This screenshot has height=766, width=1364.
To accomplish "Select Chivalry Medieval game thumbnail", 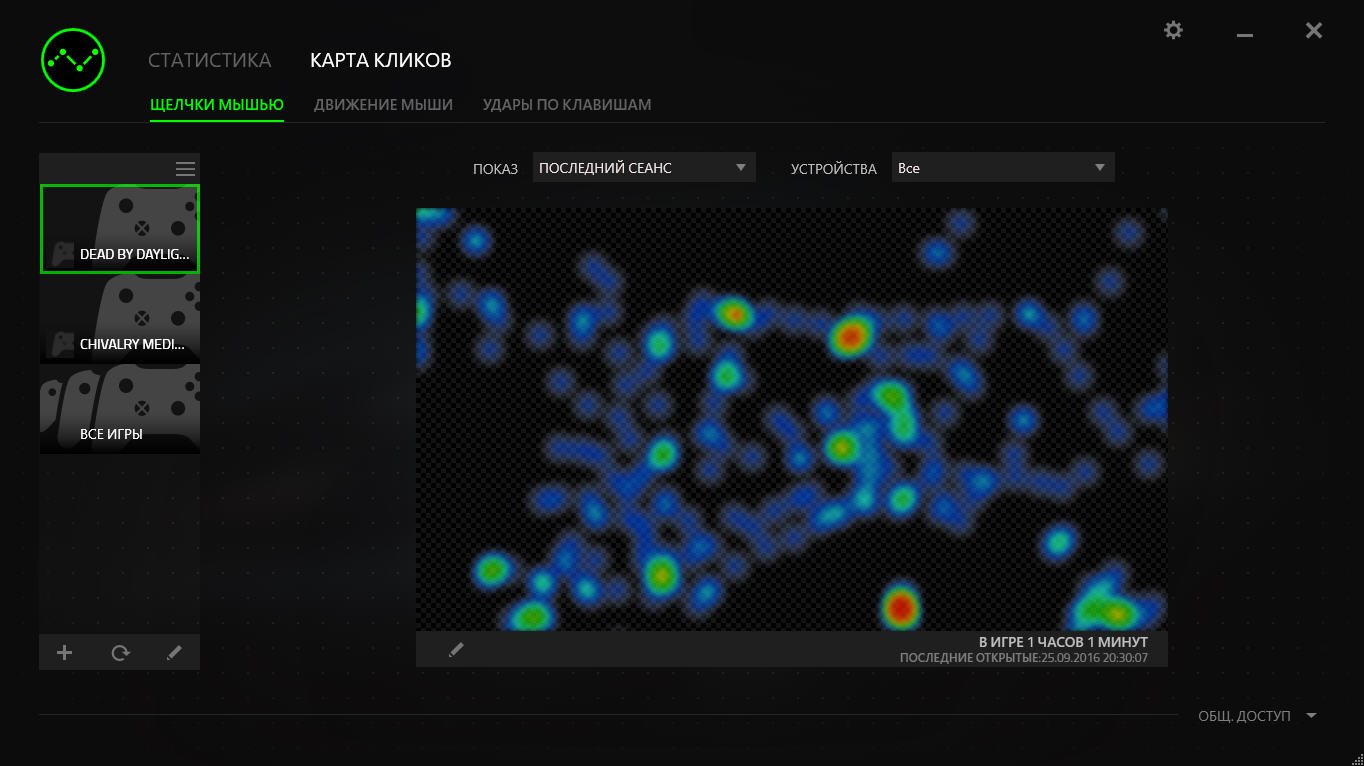I will tap(120, 319).
